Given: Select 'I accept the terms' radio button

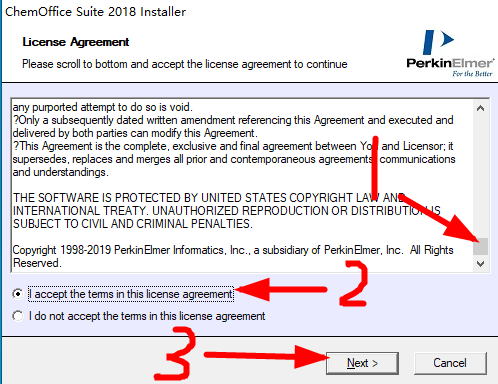Looking at the screenshot, I should 18,294.
